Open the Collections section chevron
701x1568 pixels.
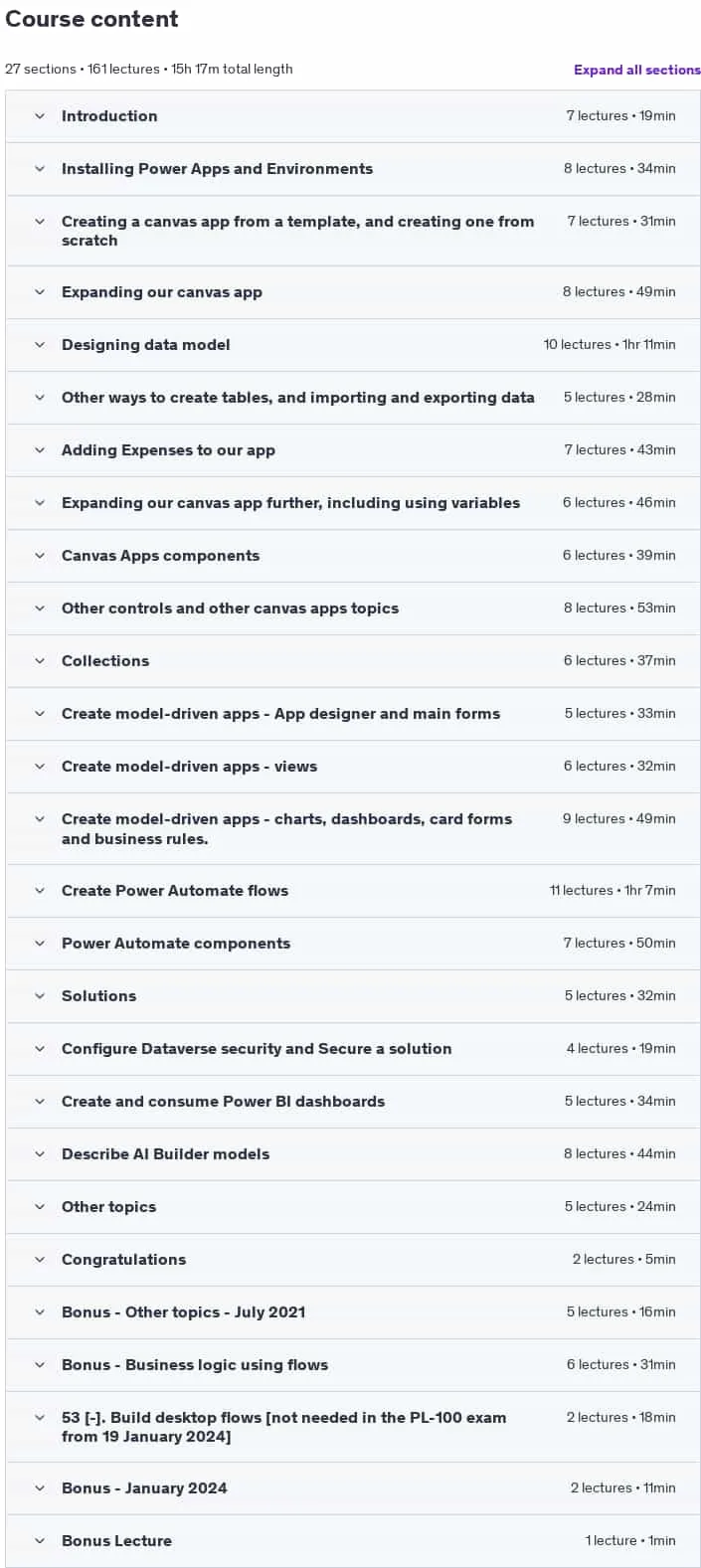tap(40, 661)
